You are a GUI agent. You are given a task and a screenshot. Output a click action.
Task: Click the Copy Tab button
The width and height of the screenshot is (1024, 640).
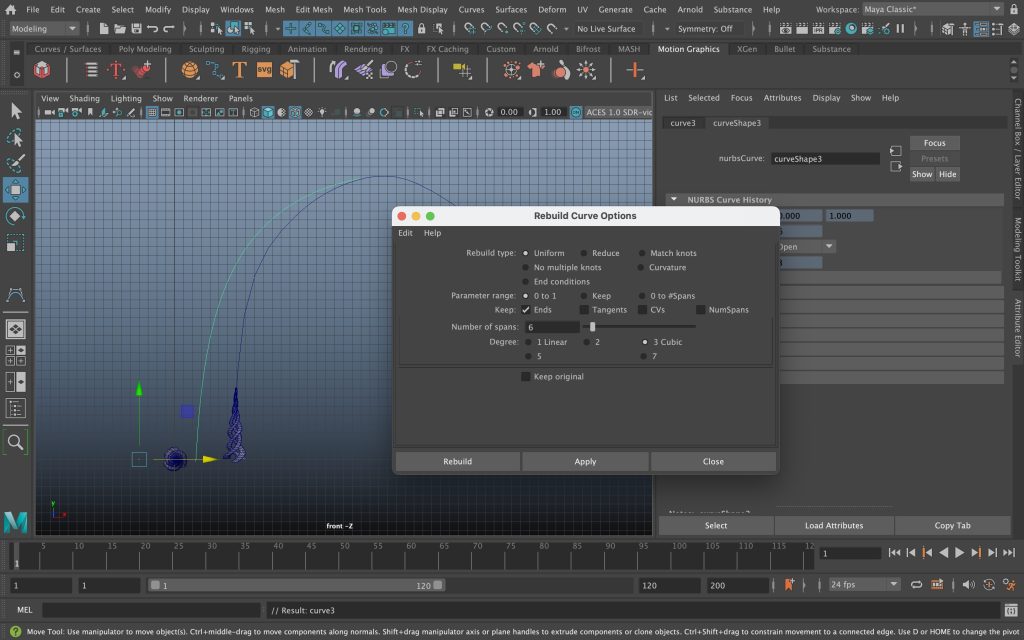pyautogui.click(x=952, y=525)
